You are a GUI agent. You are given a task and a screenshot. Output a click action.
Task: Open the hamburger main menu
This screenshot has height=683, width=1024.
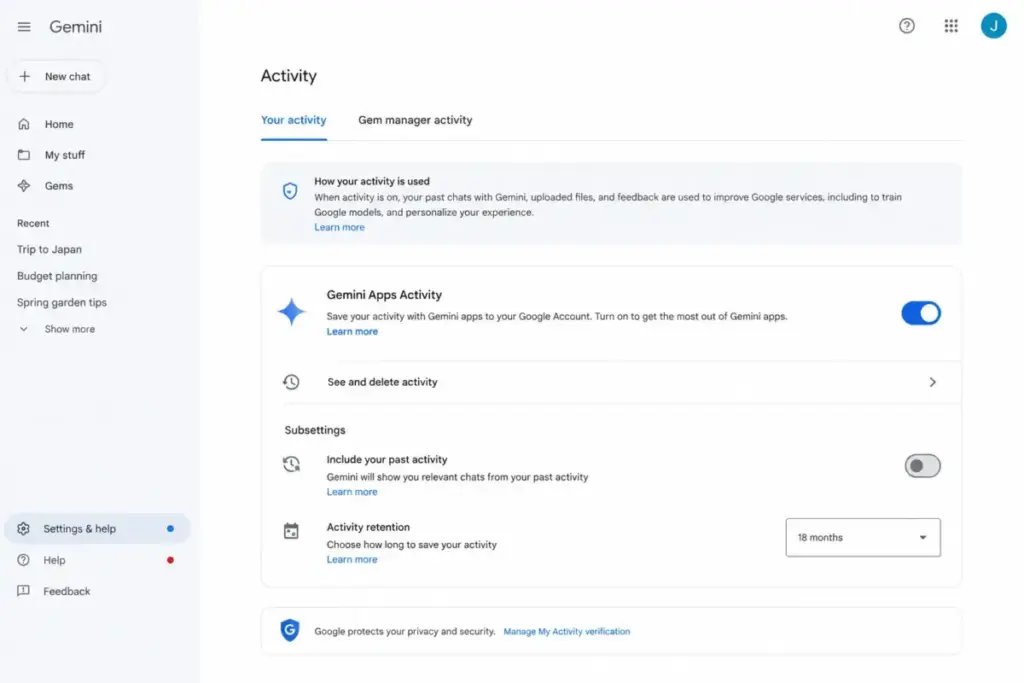(24, 27)
